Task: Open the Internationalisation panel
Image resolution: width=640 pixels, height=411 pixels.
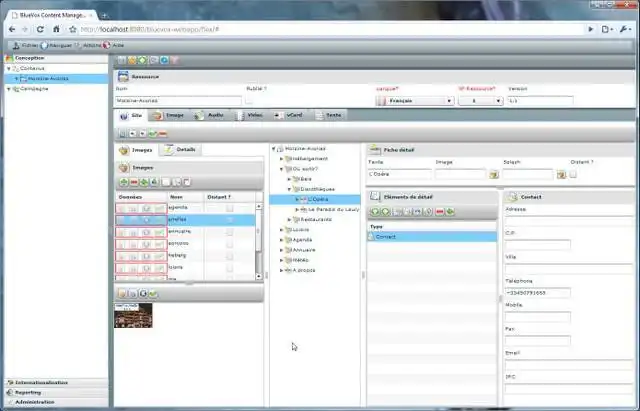Action: [56, 383]
